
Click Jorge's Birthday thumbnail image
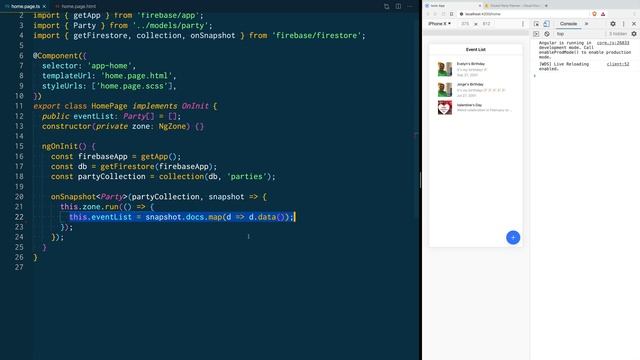[x=445, y=89]
